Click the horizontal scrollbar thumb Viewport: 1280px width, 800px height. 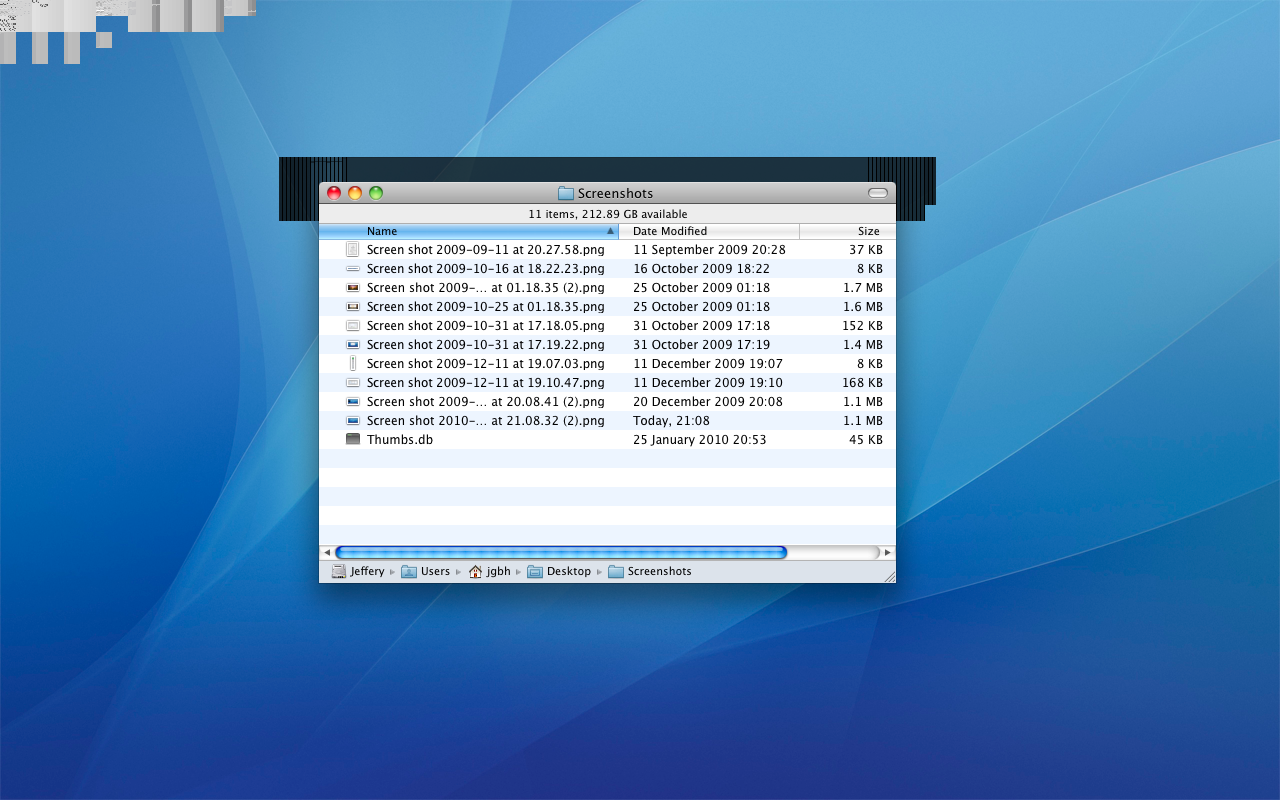(x=561, y=552)
